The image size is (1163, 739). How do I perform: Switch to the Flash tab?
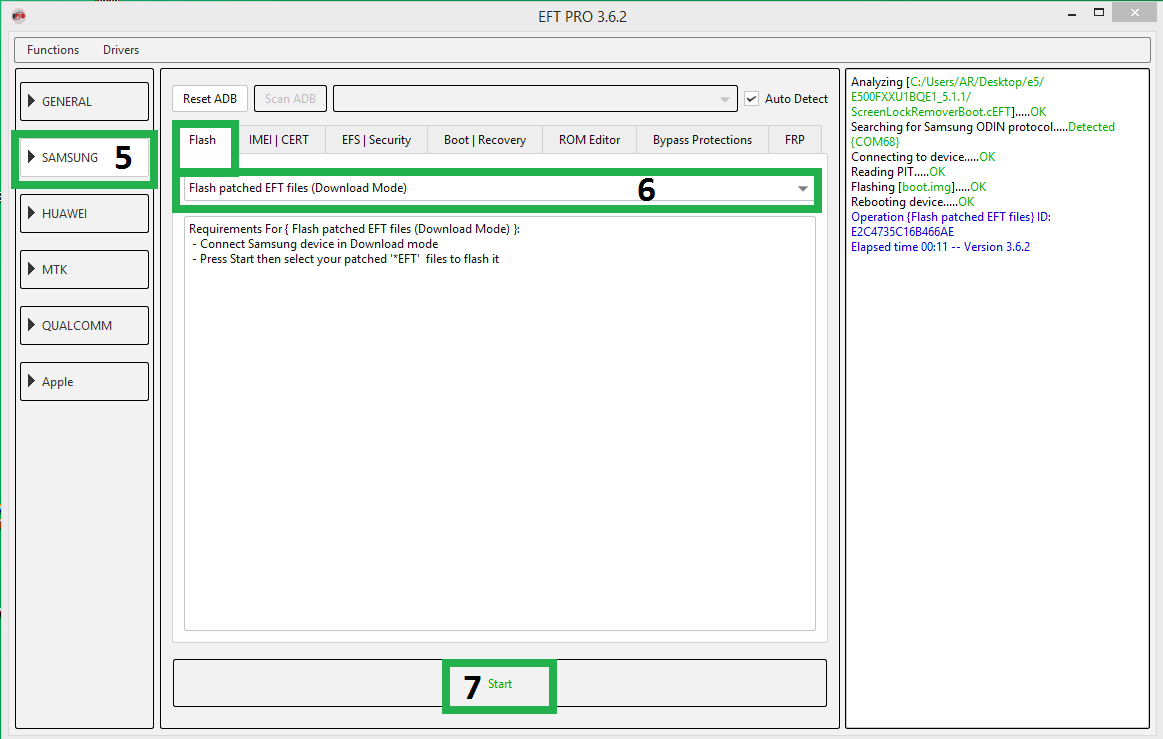[x=202, y=139]
